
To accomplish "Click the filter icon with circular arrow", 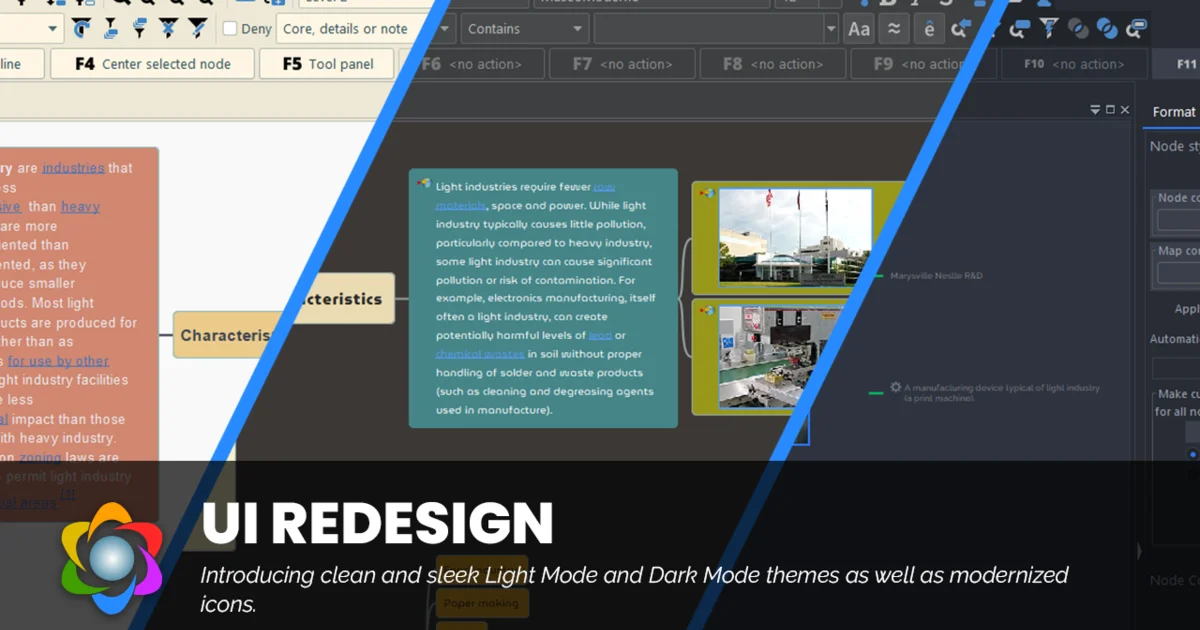I will [83, 29].
